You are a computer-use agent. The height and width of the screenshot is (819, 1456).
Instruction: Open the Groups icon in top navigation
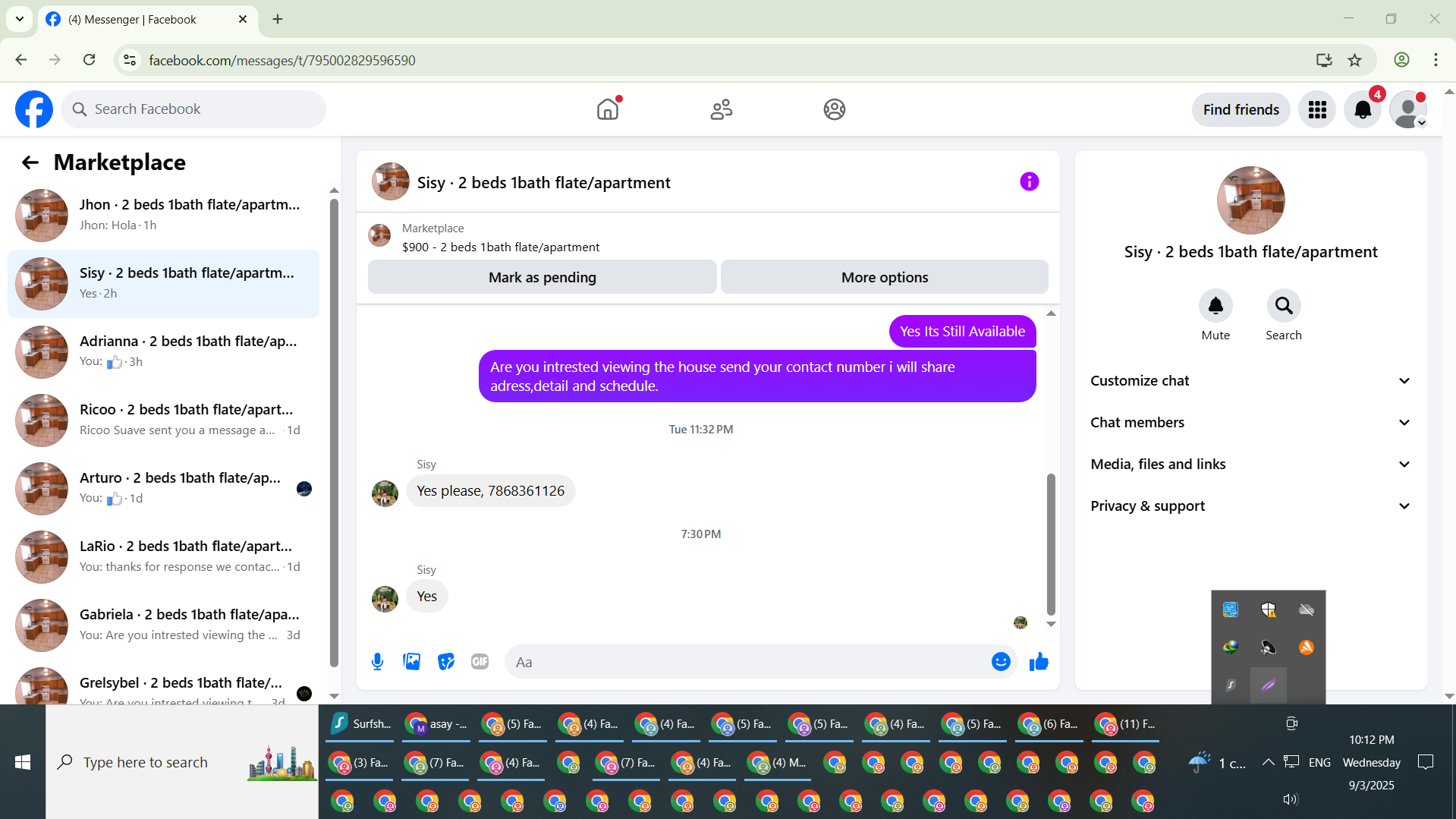tap(835, 109)
